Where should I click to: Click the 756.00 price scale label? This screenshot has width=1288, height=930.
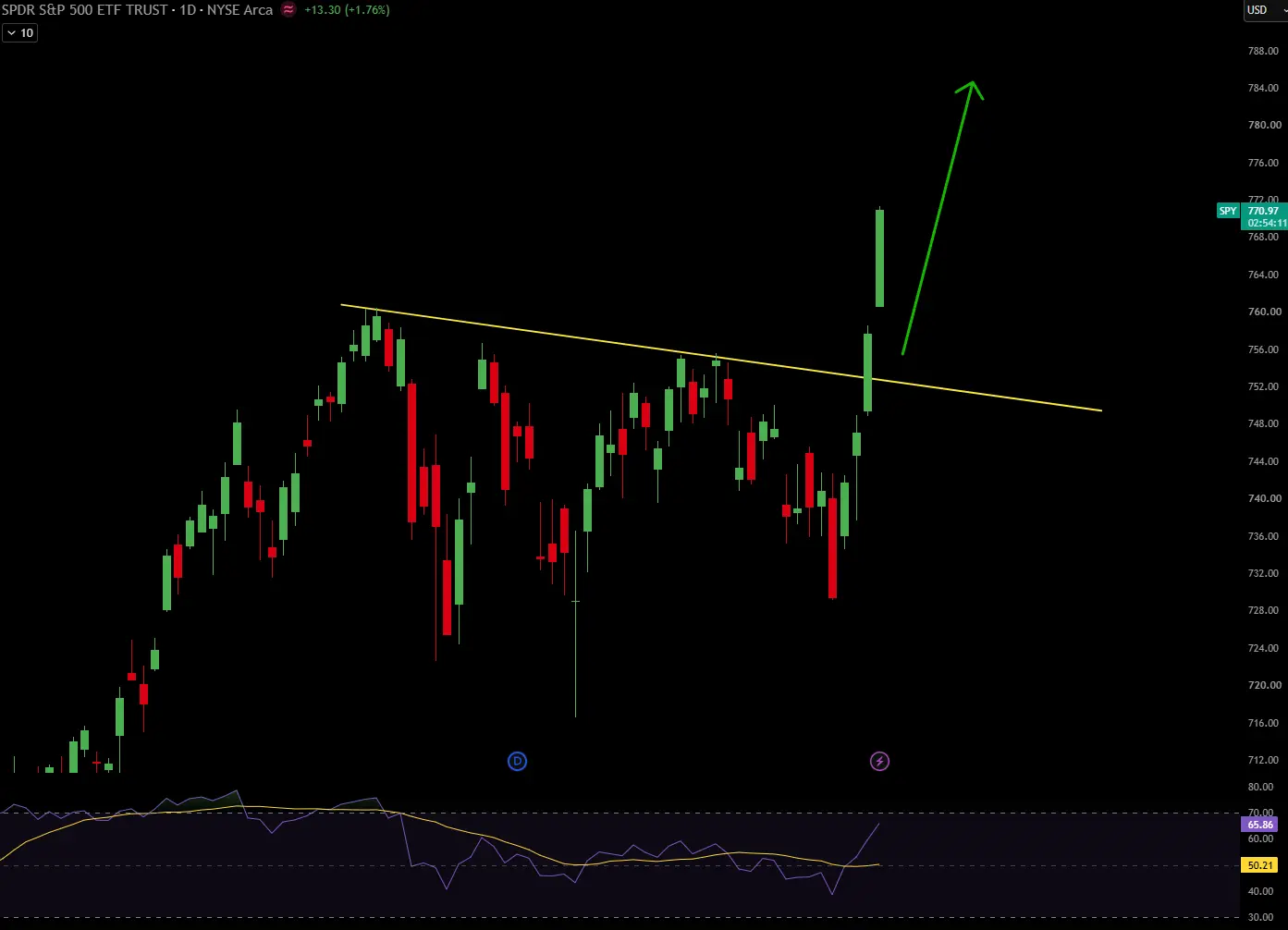click(1264, 349)
